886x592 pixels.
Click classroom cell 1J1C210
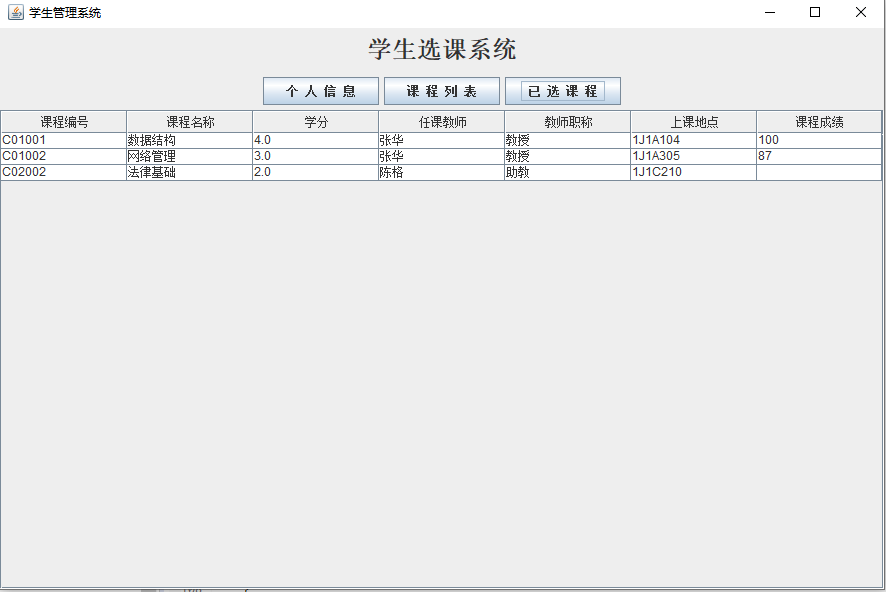tap(694, 172)
